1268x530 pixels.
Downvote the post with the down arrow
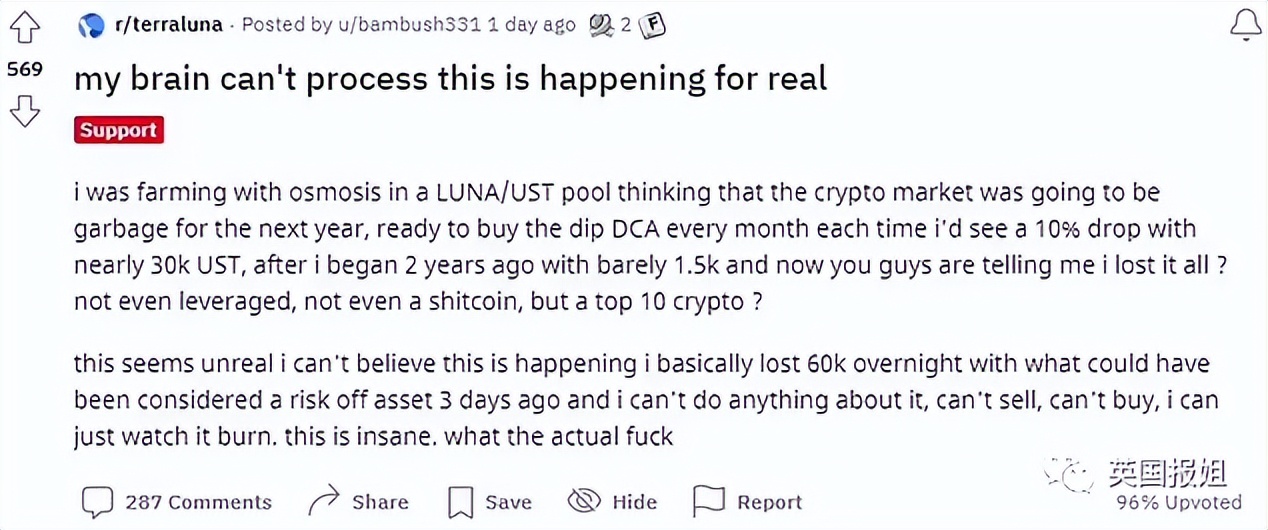pyautogui.click(x=24, y=111)
